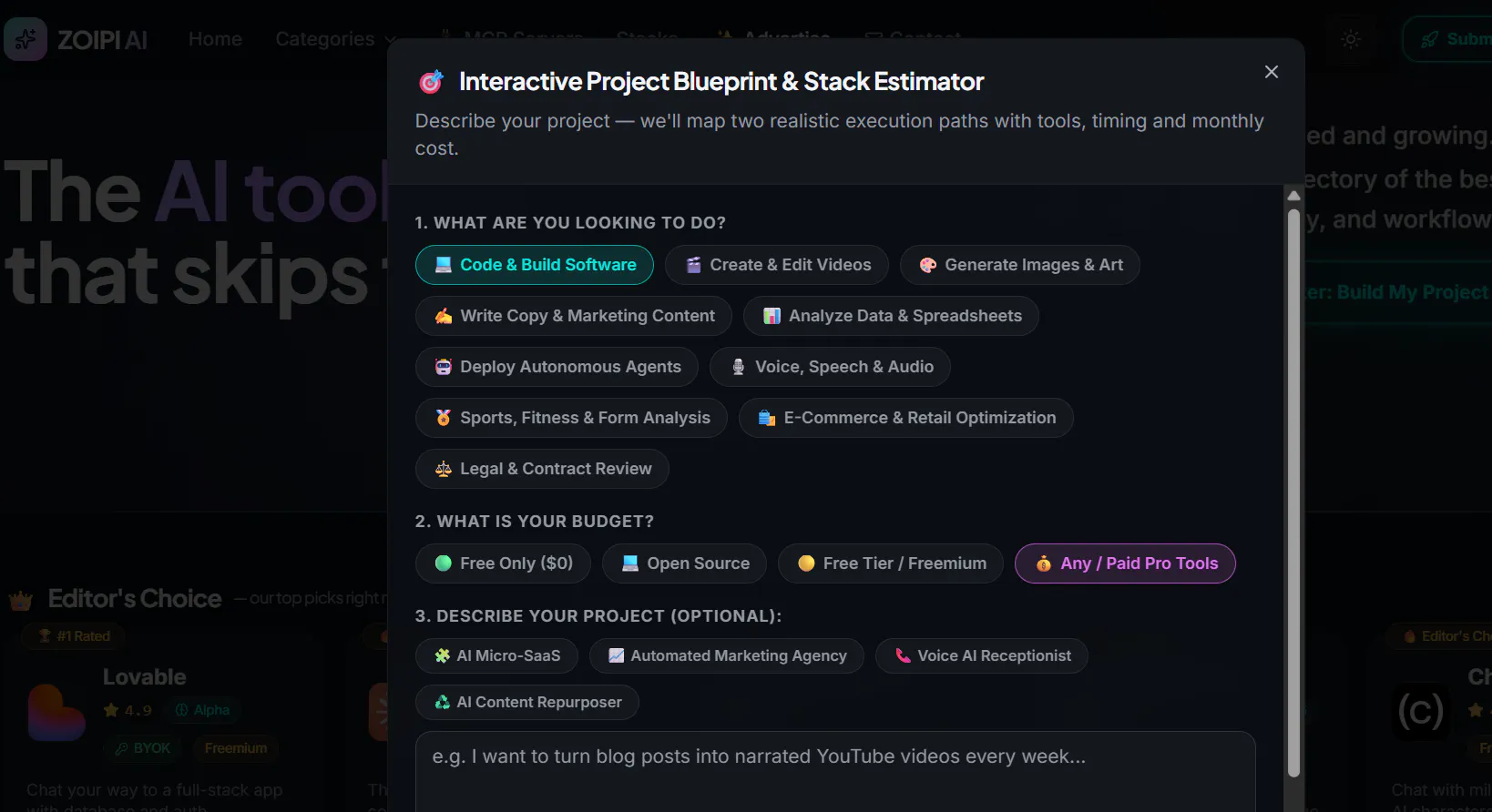The width and height of the screenshot is (1492, 812).
Task: Use the Voice AI Receptionist preset
Action: click(982, 655)
